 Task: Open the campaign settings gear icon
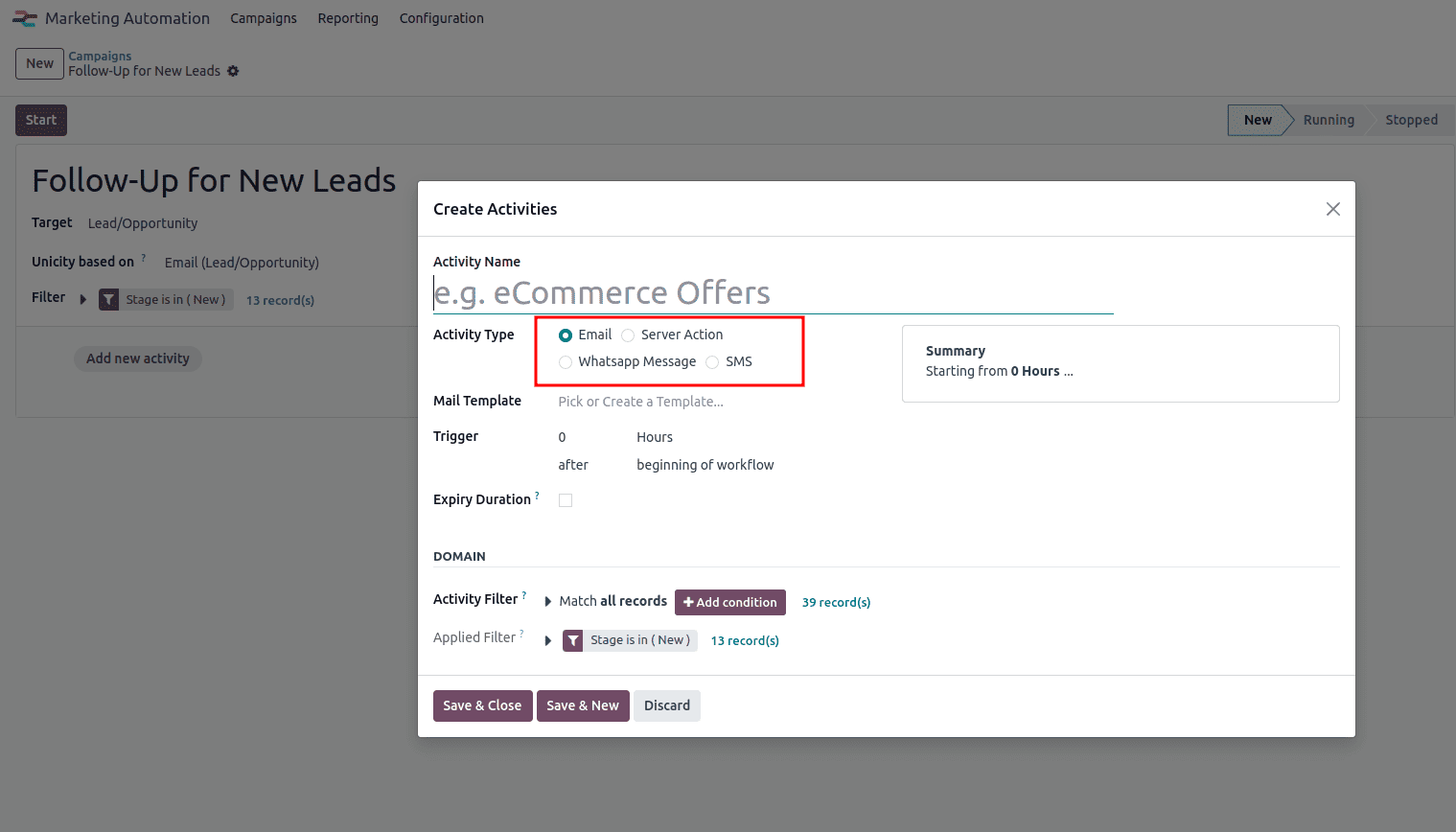(x=233, y=71)
